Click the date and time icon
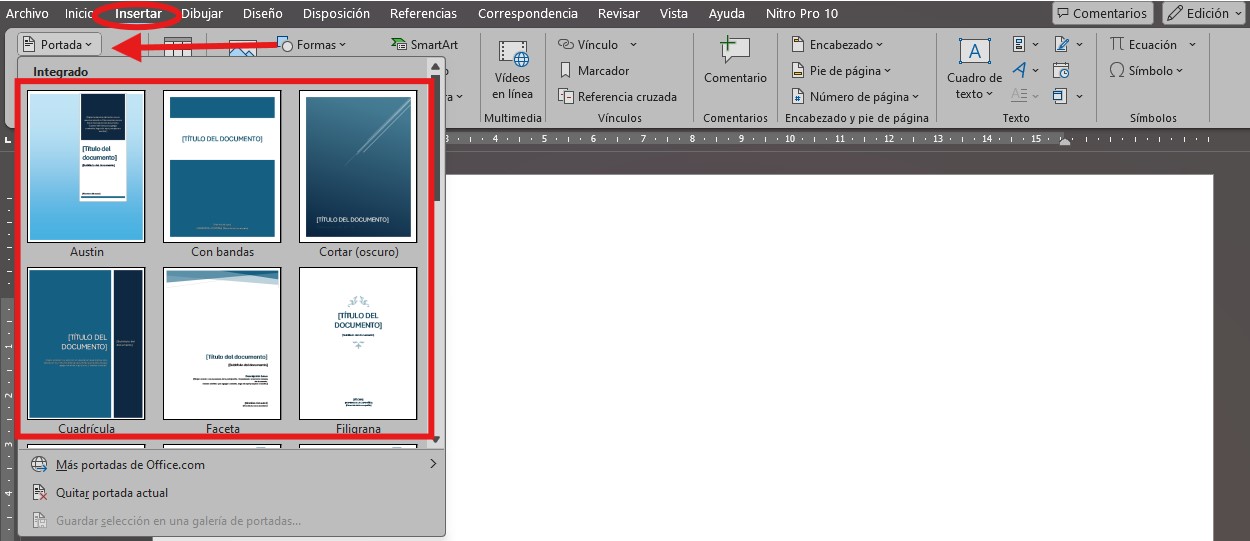The height and width of the screenshot is (541, 1250). [1061, 71]
